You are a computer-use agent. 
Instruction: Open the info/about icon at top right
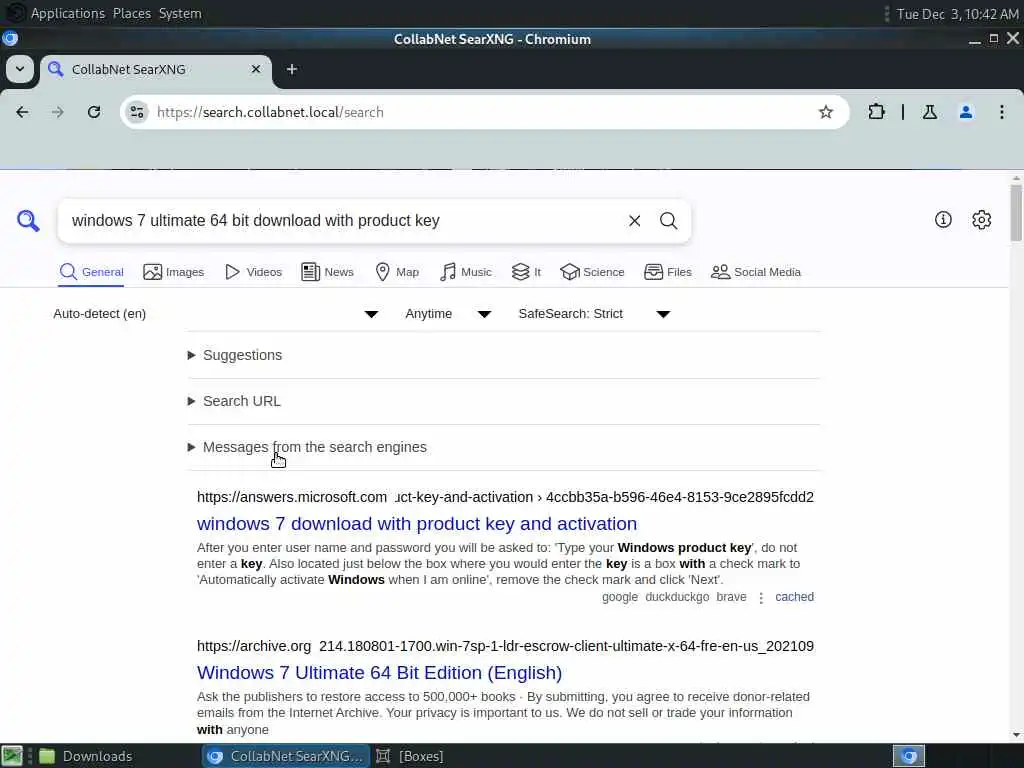[x=943, y=219]
